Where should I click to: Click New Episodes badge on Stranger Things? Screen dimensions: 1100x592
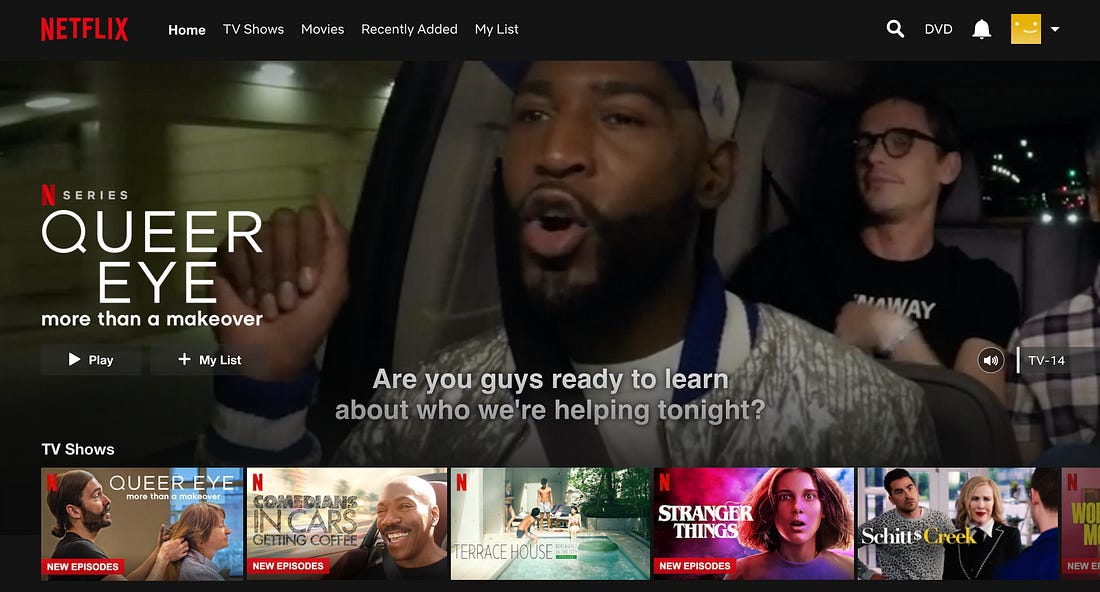(x=695, y=566)
